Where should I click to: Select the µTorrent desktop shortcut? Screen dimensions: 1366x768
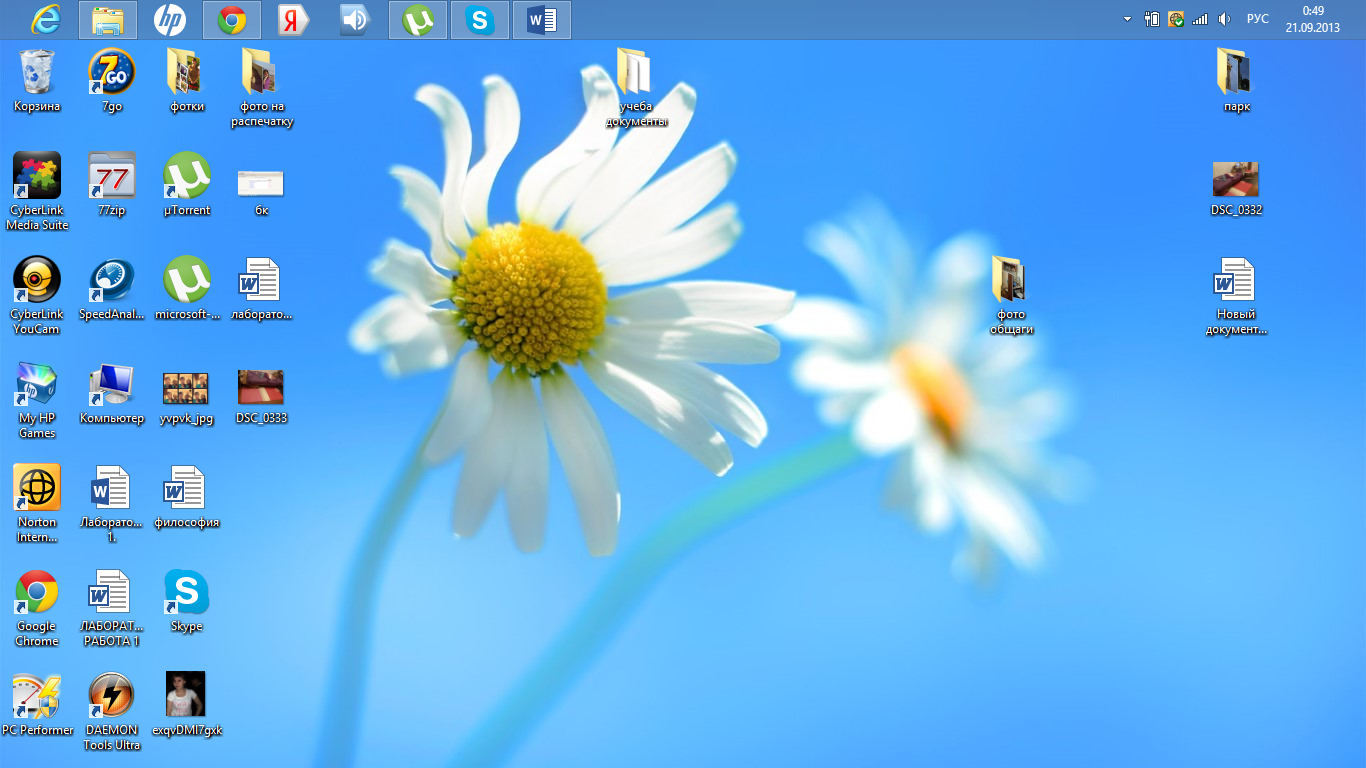coord(187,185)
